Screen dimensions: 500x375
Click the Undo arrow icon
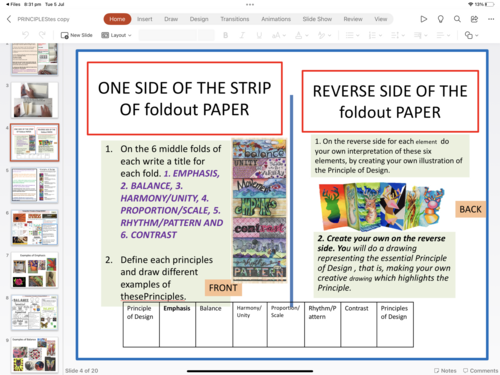pyautogui.click(x=25, y=35)
